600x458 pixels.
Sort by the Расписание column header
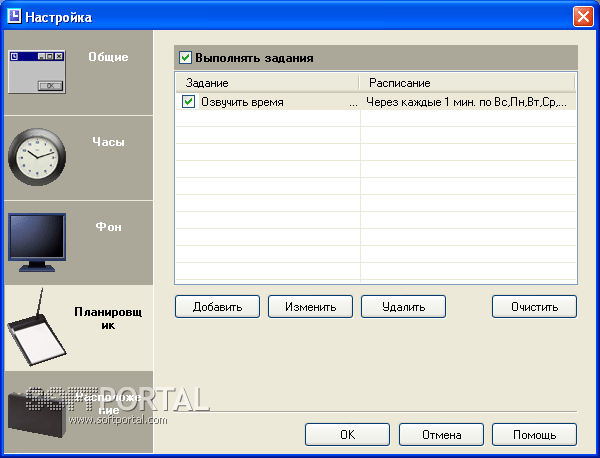[x=467, y=83]
